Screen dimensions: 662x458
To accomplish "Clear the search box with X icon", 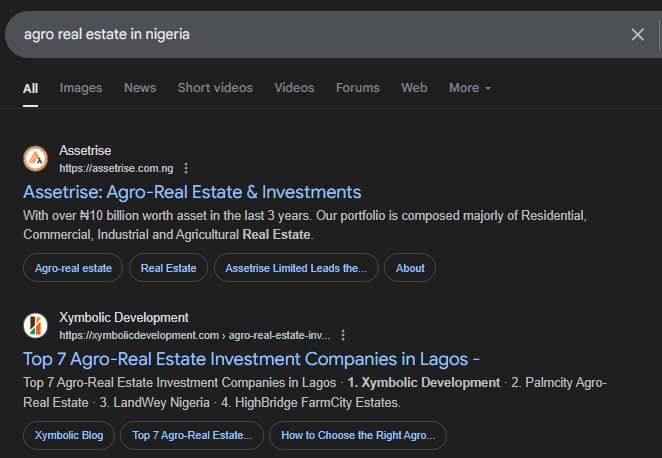I will [638, 35].
